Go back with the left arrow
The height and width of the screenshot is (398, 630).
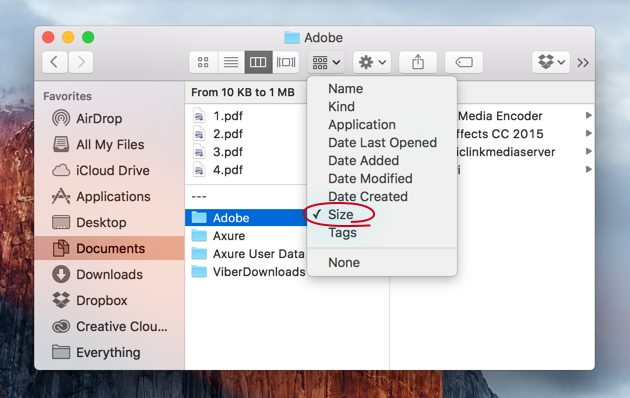click(x=55, y=62)
